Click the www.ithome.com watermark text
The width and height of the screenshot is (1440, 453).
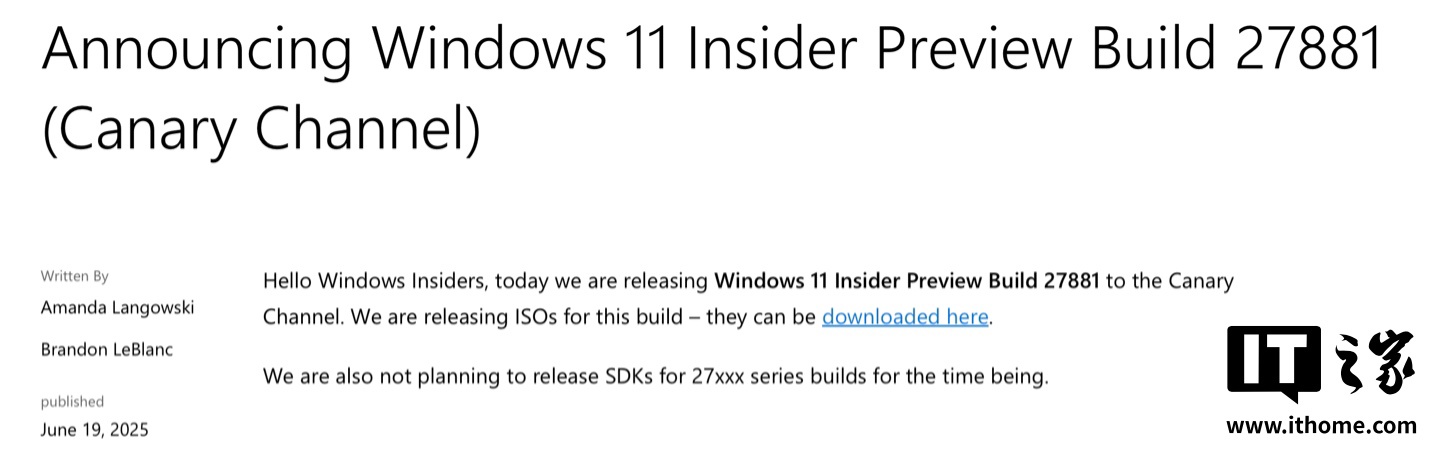click(x=1321, y=425)
